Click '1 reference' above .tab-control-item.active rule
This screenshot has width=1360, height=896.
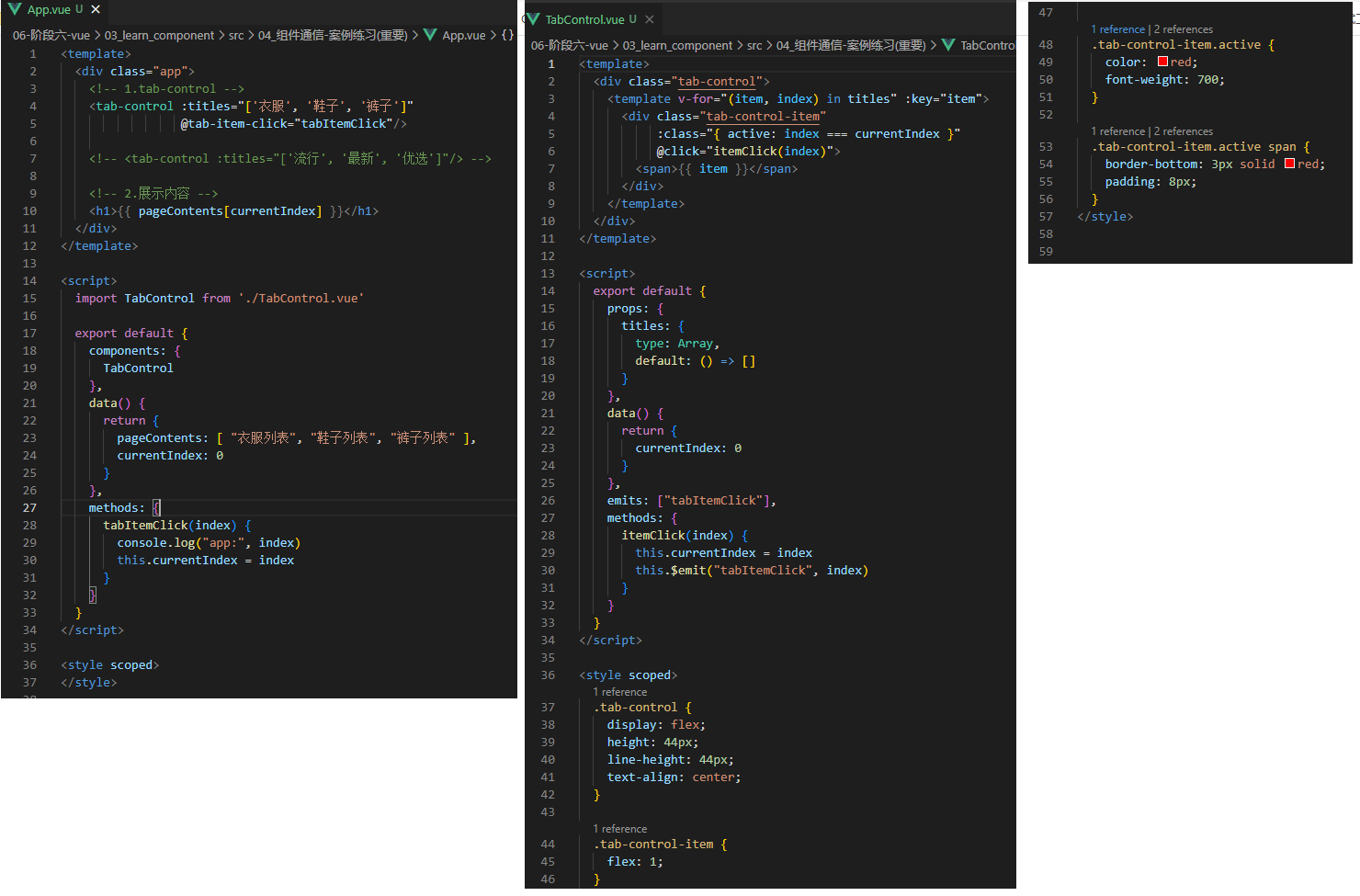(1117, 29)
